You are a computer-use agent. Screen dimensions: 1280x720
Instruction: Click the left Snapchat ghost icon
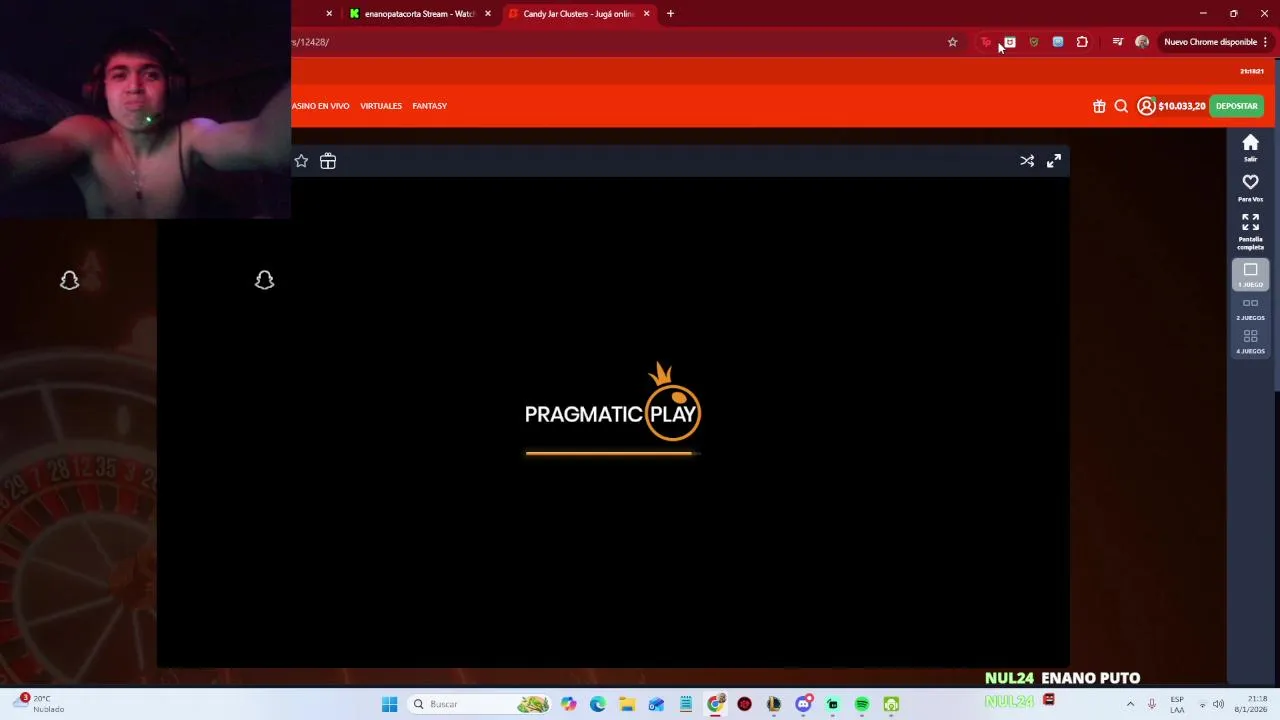69,281
